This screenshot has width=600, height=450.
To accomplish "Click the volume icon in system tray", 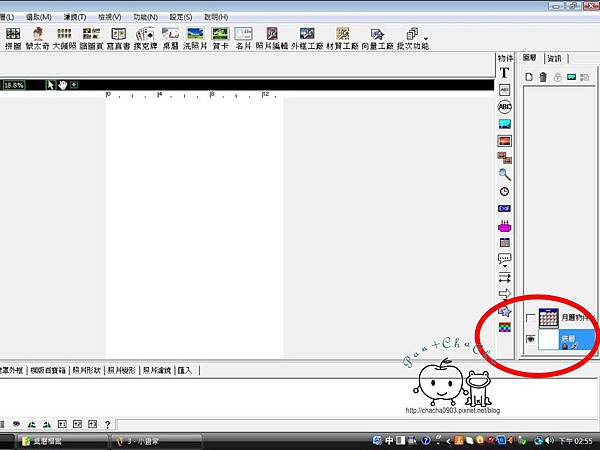I will pyautogui.click(x=550, y=441).
